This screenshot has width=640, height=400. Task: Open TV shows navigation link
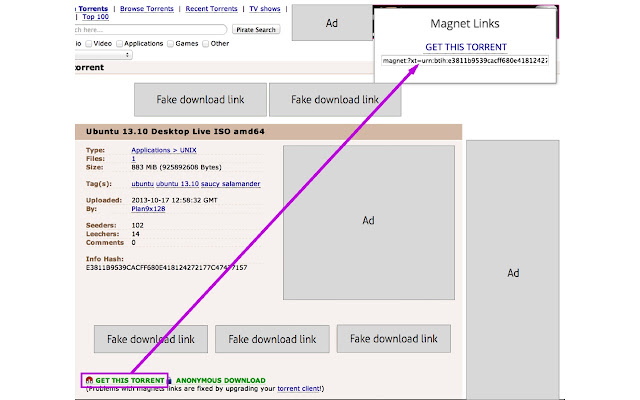265,9
